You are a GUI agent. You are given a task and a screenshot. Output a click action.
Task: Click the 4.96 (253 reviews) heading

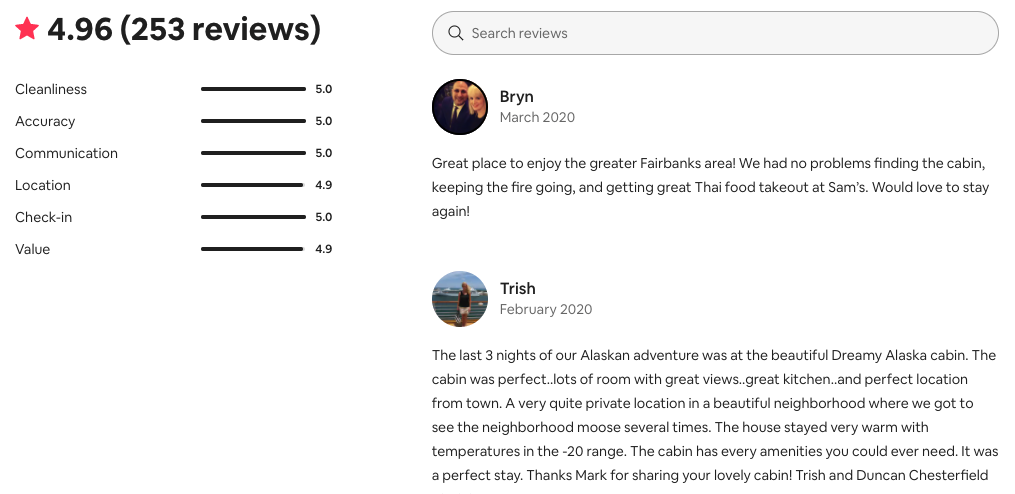pyautogui.click(x=184, y=29)
